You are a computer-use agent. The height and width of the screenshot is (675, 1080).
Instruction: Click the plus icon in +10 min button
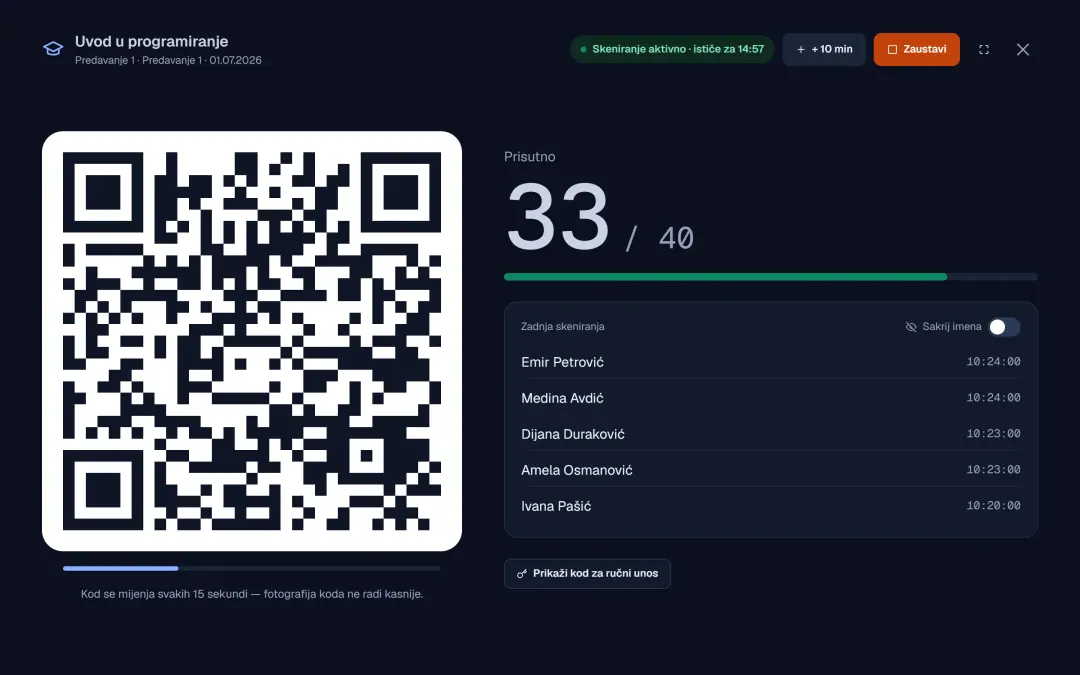click(x=801, y=50)
